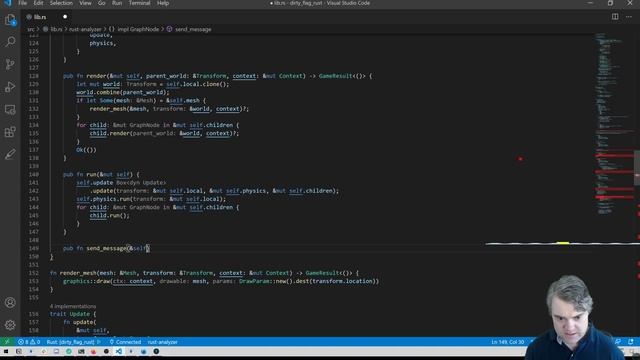Image resolution: width=640 pixels, height=360 pixels.
Task: Open errors and warnings count in status bar
Action: tap(29, 342)
